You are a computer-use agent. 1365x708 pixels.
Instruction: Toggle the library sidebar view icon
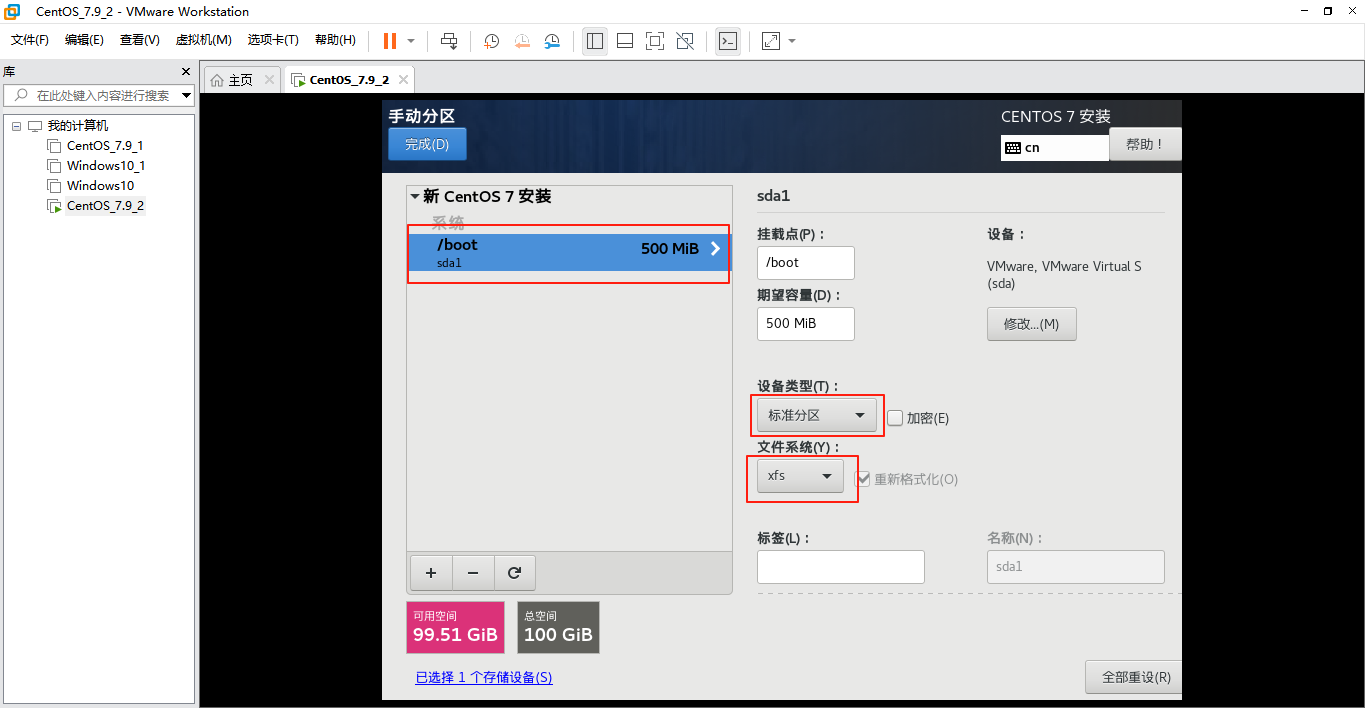(595, 41)
